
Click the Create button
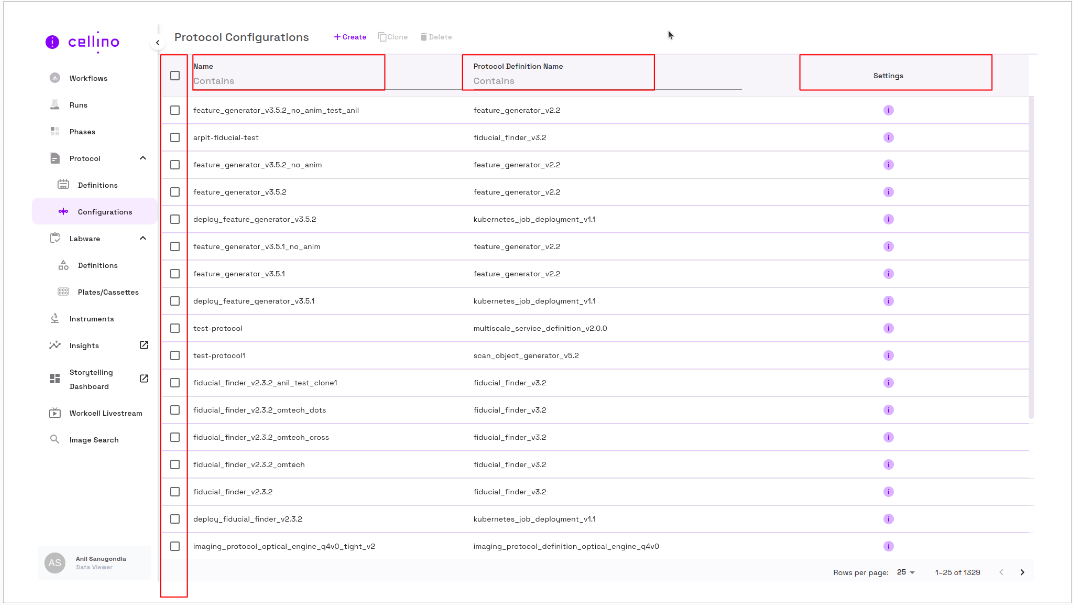click(350, 37)
